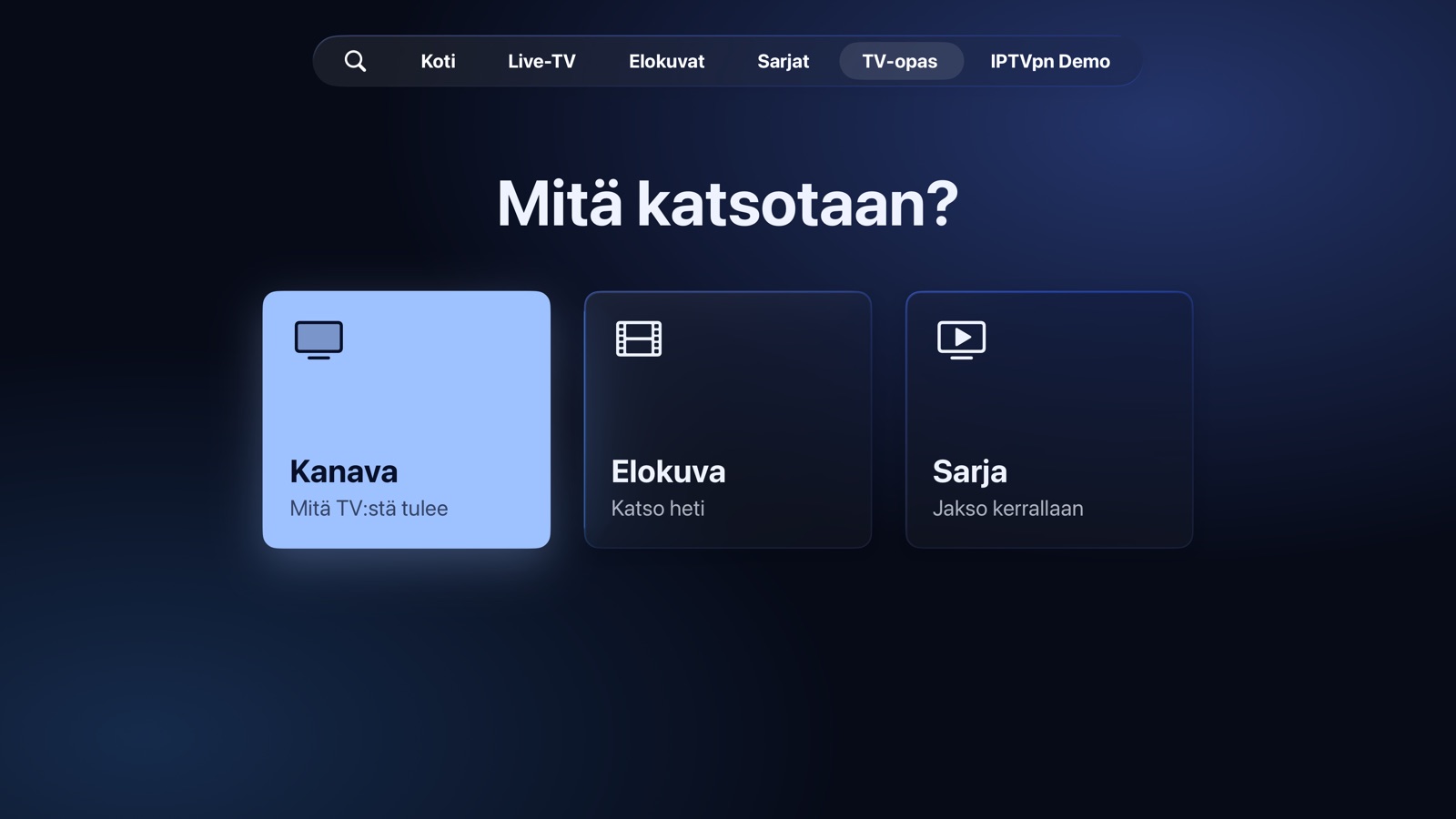Select the Sarjat tab
Screen dimensions: 1456x819
[x=783, y=61]
